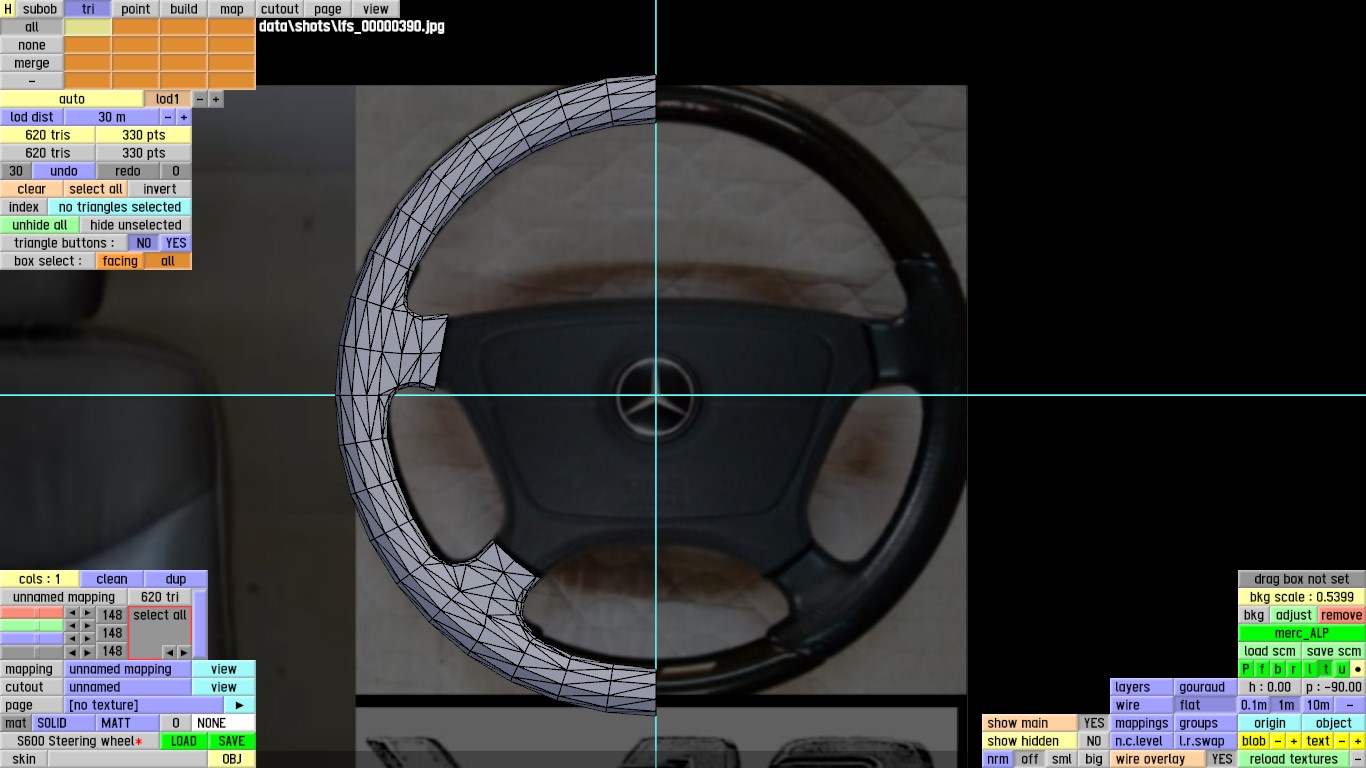Click the grey brightness right arrow

pos(88,652)
